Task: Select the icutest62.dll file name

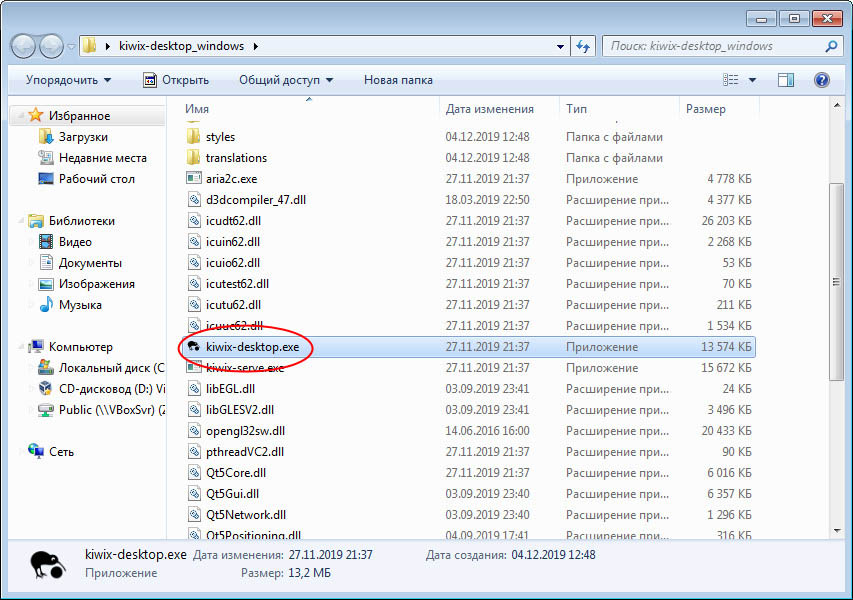Action: (x=237, y=283)
